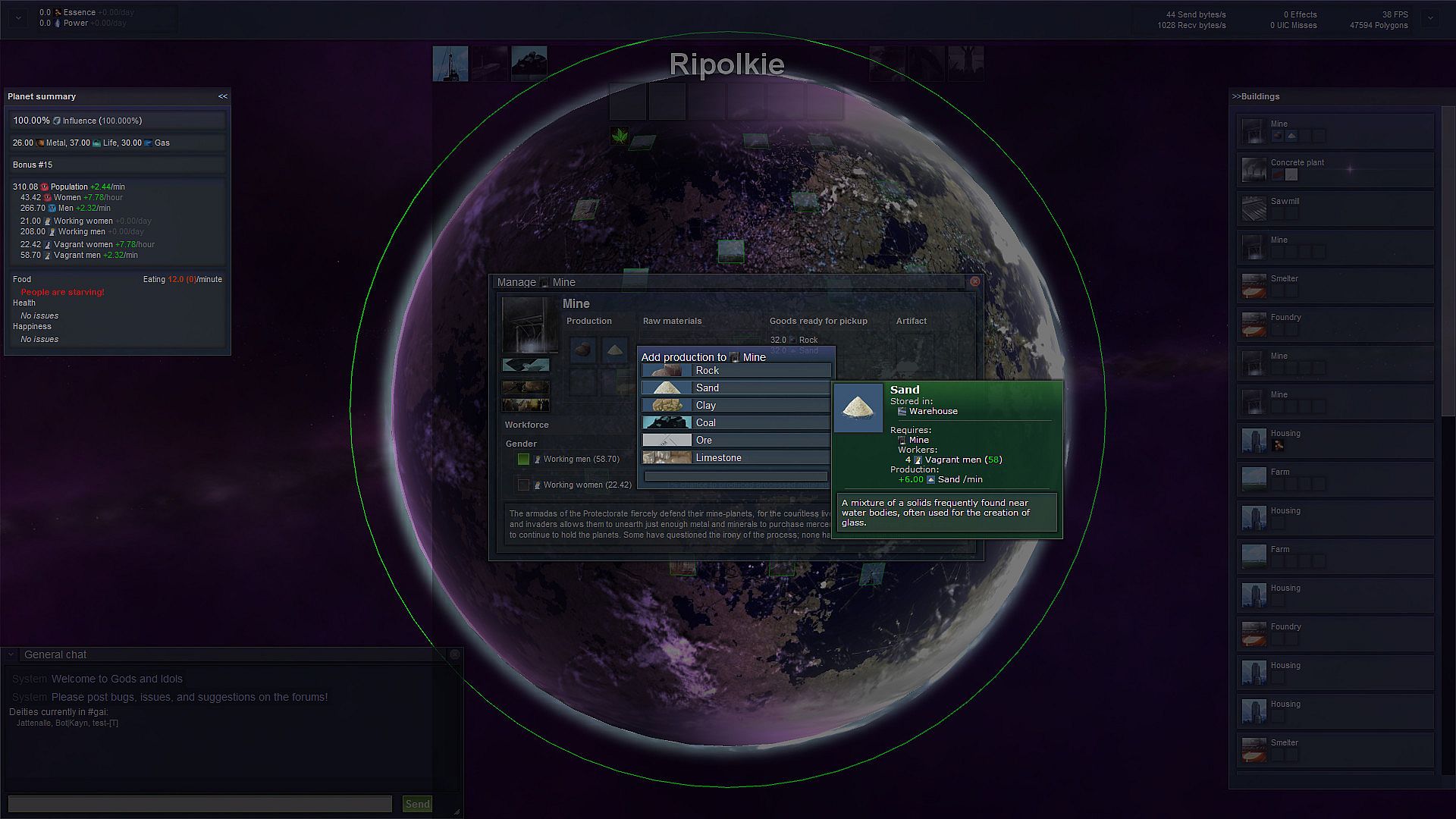This screenshot has width=1456, height=819.
Task: Click the Rock production slot icon
Action: pos(583,350)
